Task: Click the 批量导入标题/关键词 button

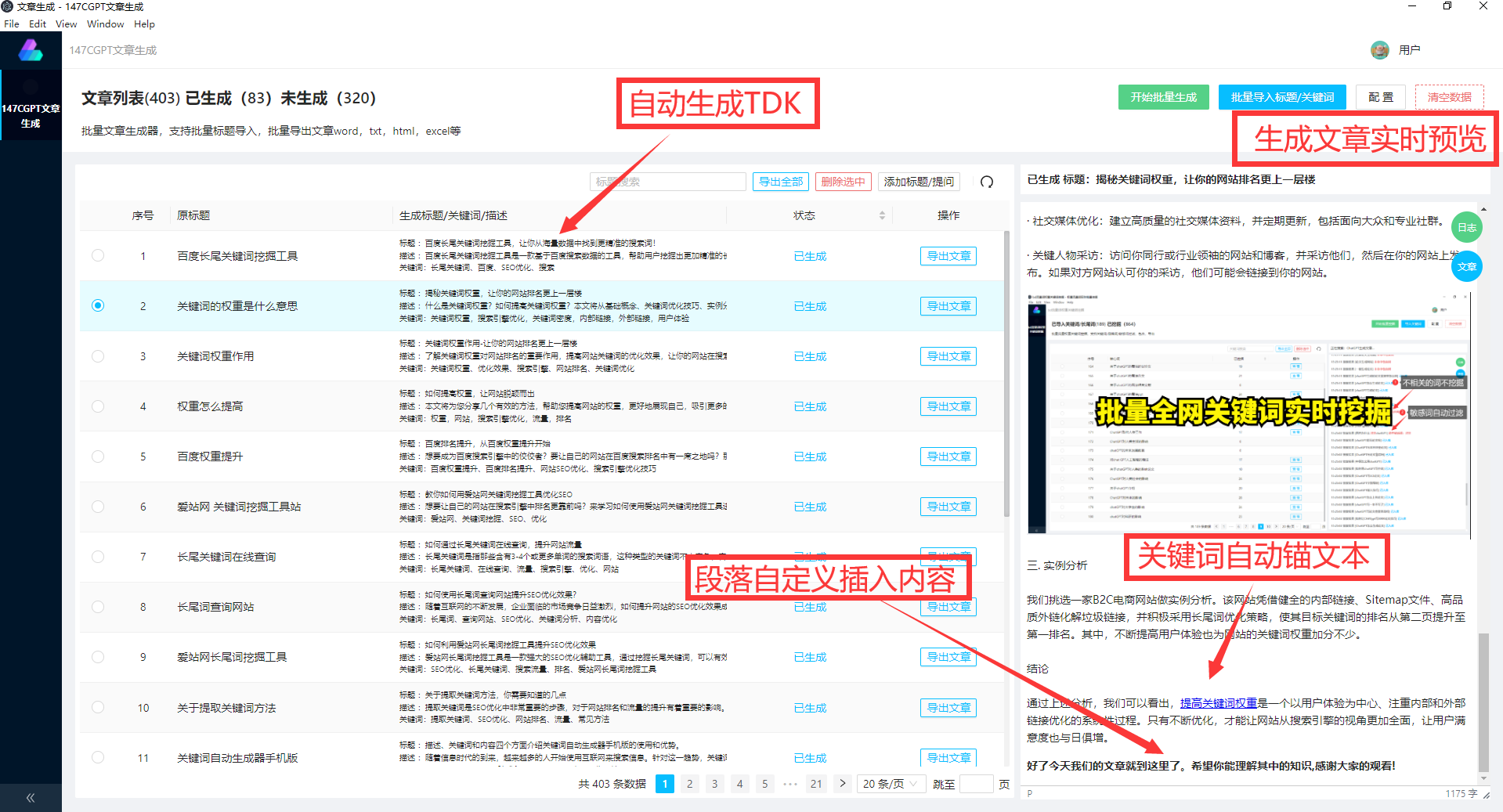Action: click(1282, 97)
